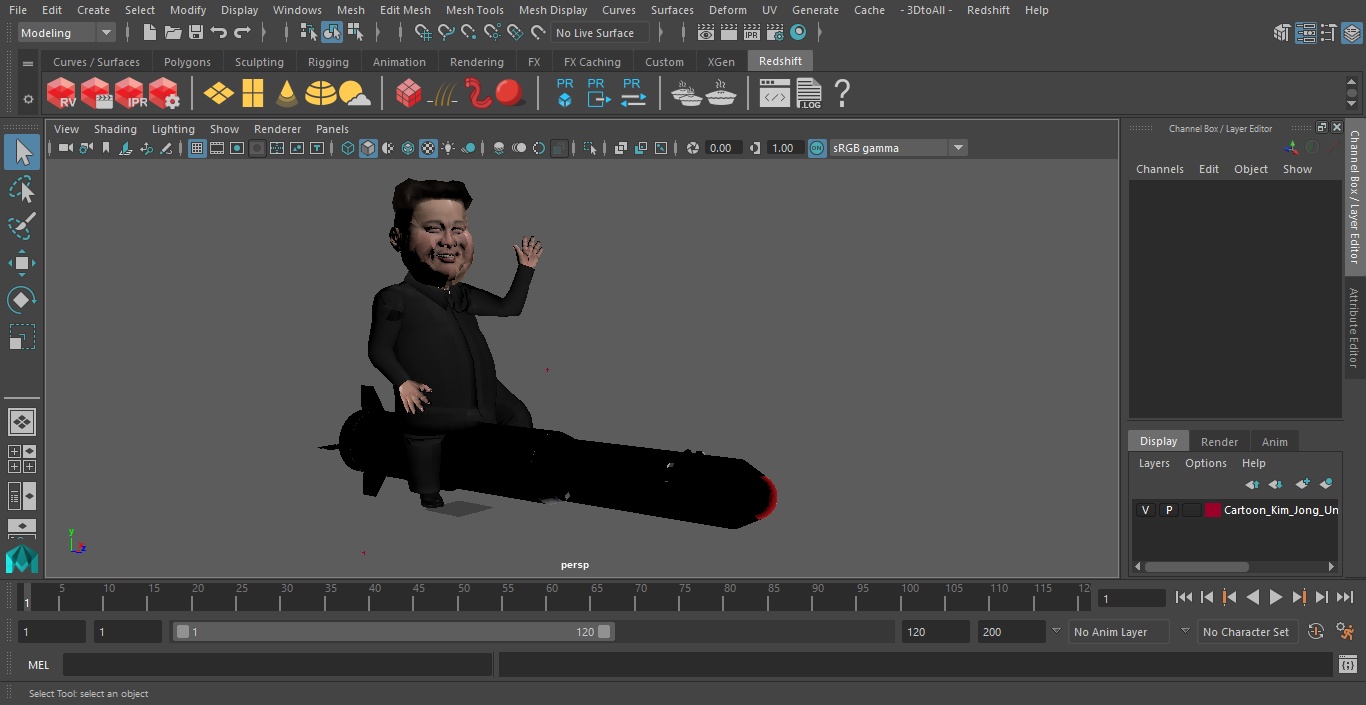1366x705 pixels.
Task: Open the Redshift script editor icon
Action: (x=775, y=94)
